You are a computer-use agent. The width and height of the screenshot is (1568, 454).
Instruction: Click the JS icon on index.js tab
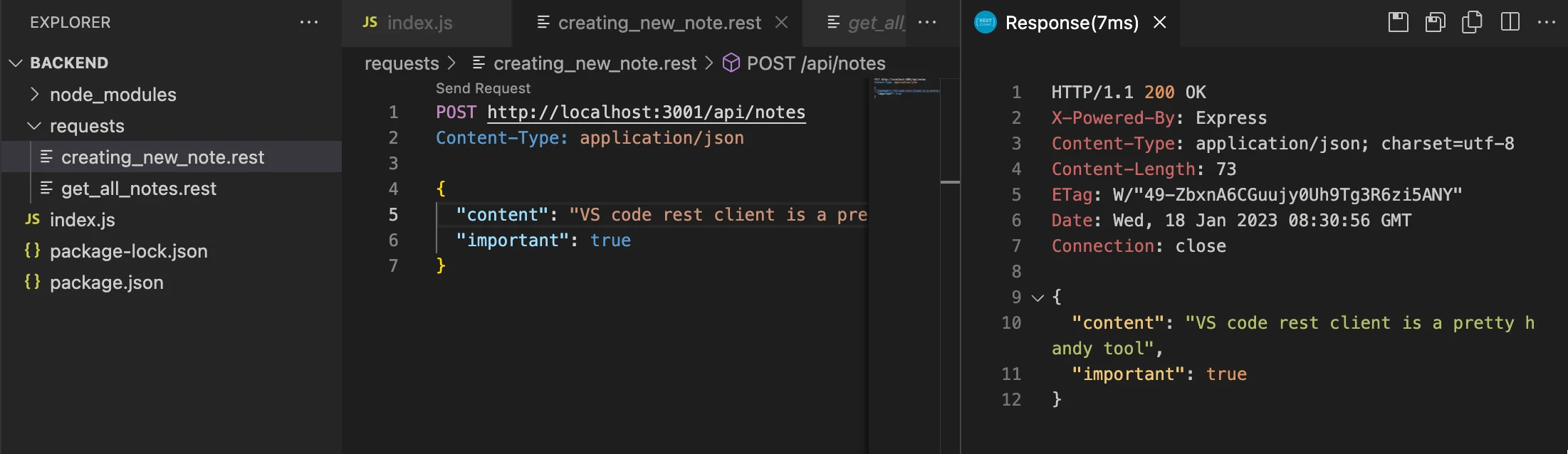[x=370, y=22]
